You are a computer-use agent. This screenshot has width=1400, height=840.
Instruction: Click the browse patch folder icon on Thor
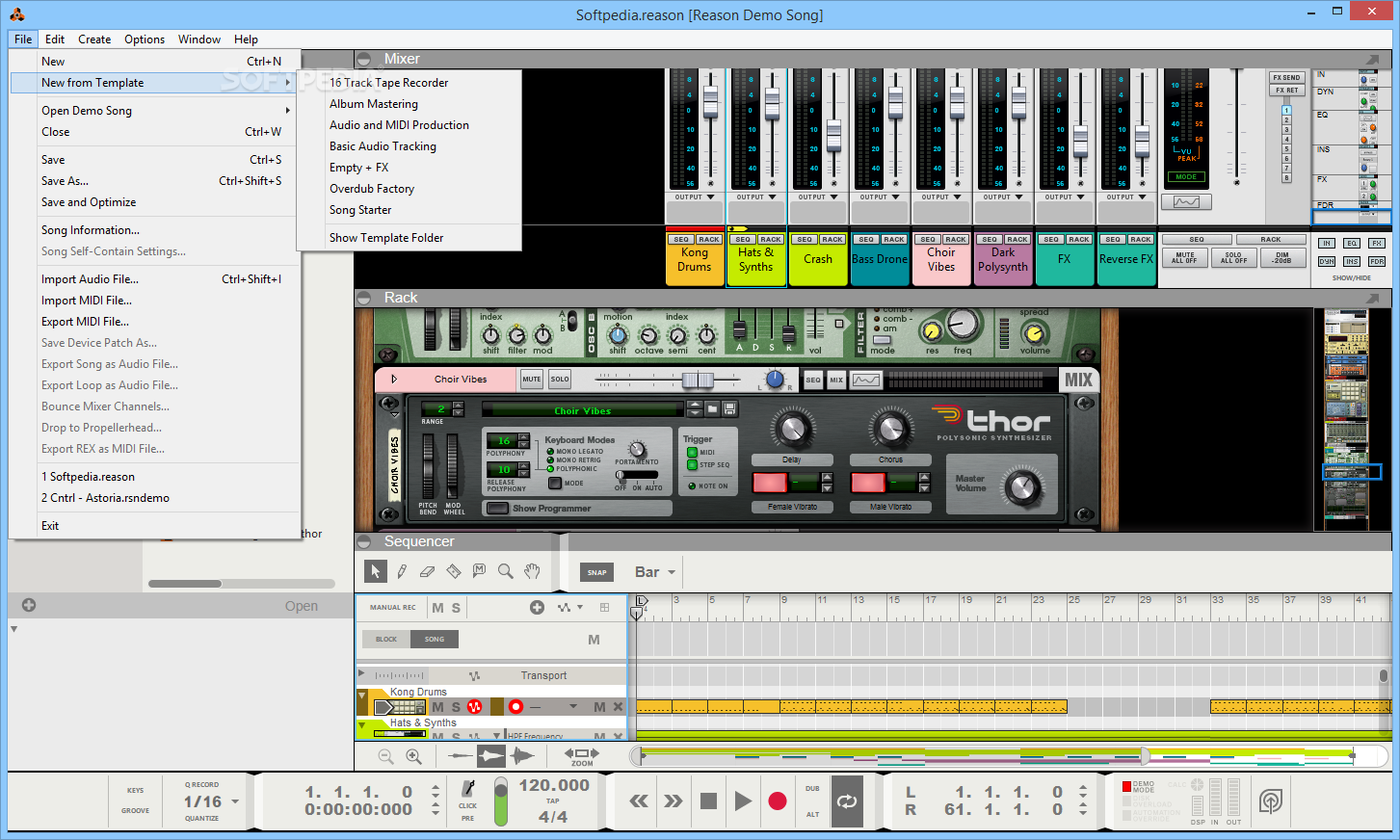(712, 409)
